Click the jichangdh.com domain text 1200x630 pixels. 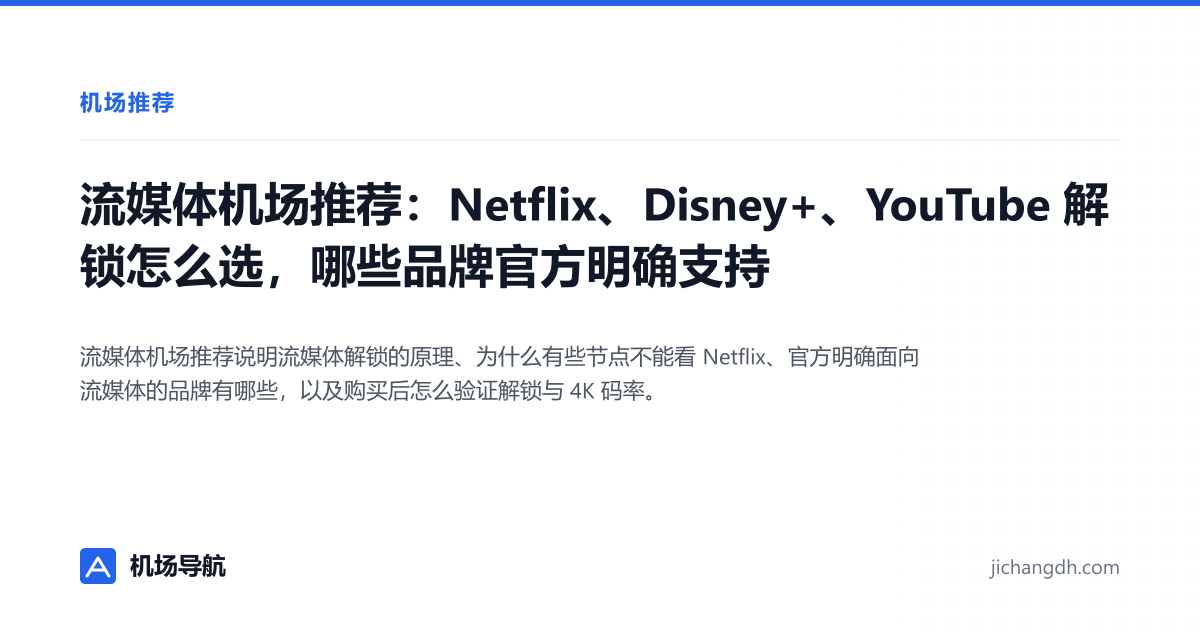tap(1054, 568)
